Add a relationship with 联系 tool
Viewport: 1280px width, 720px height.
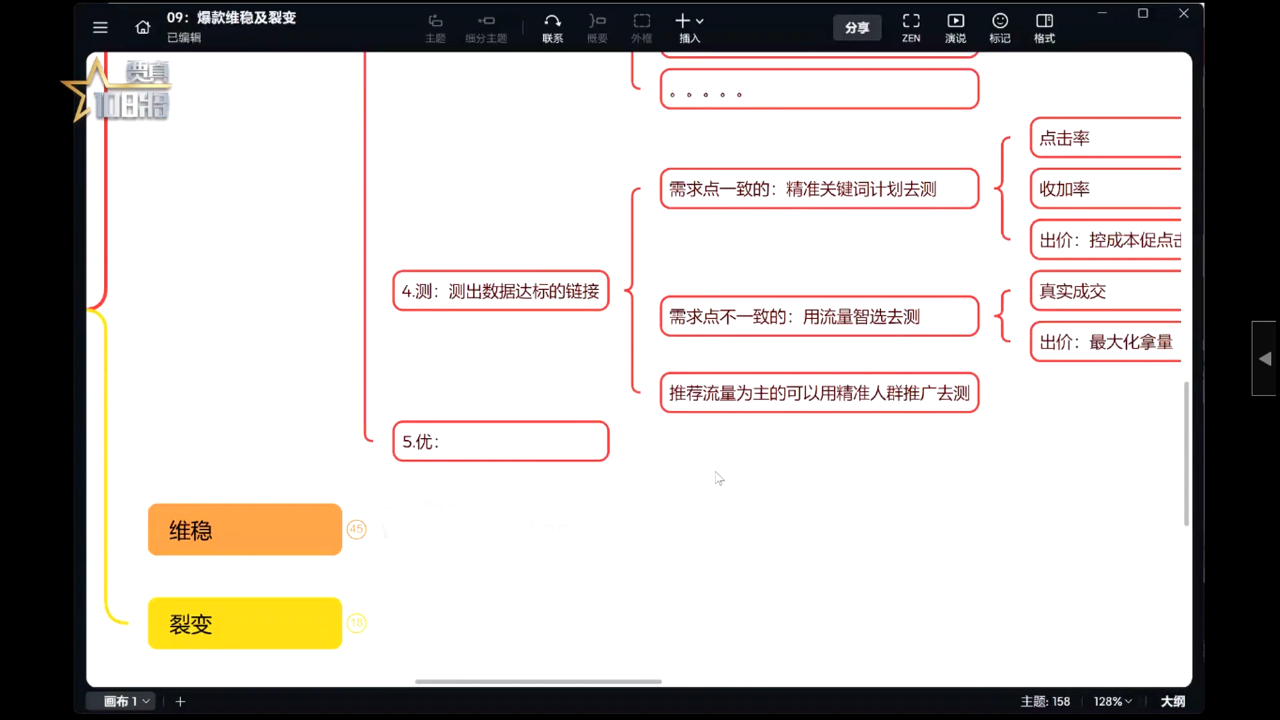click(x=552, y=28)
